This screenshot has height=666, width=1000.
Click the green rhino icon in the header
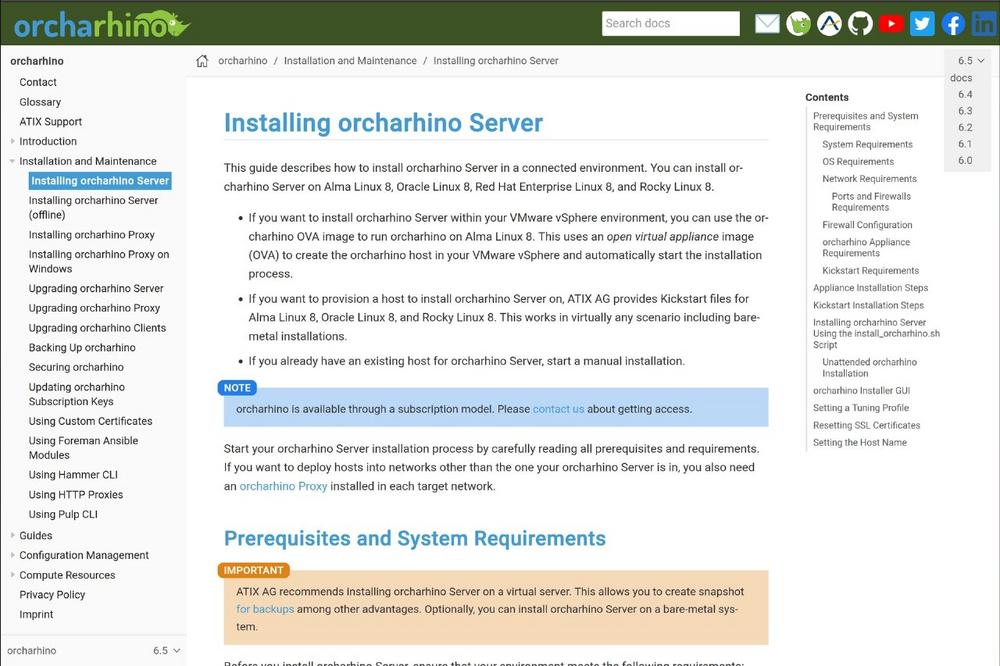(x=798, y=24)
